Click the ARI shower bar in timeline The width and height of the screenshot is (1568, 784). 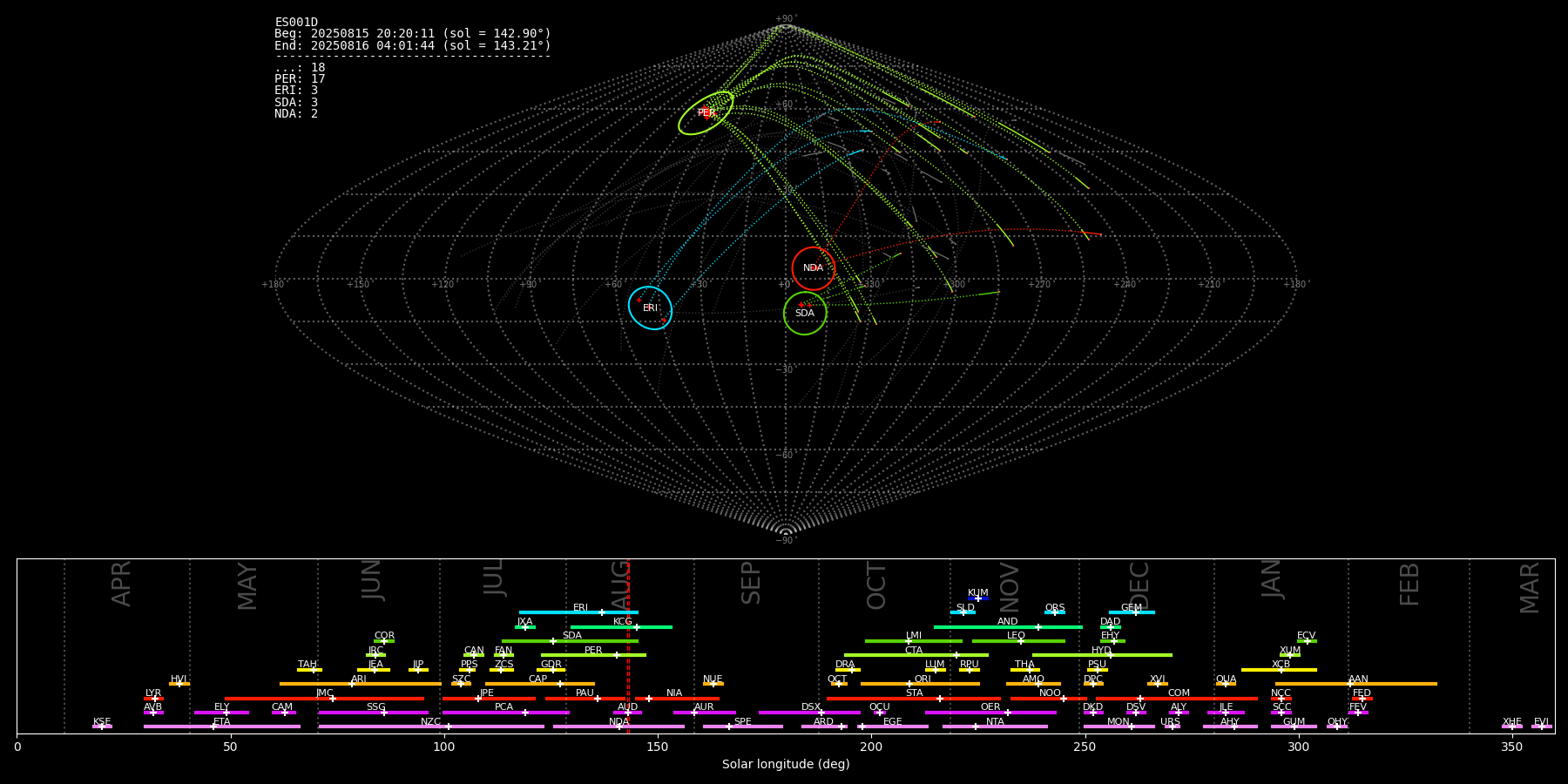[x=361, y=684]
